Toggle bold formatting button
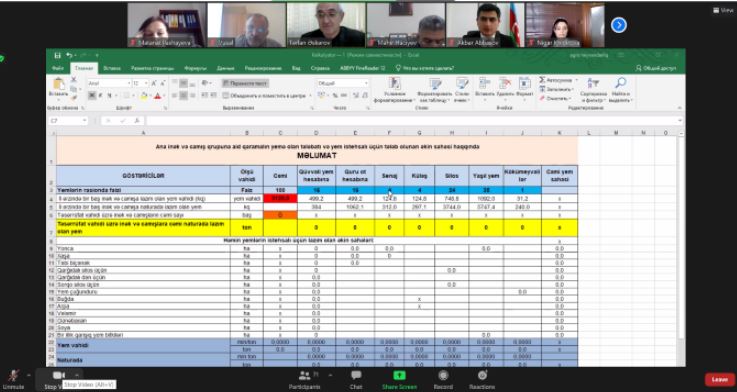737x392 pixels. pyautogui.click(x=92, y=95)
